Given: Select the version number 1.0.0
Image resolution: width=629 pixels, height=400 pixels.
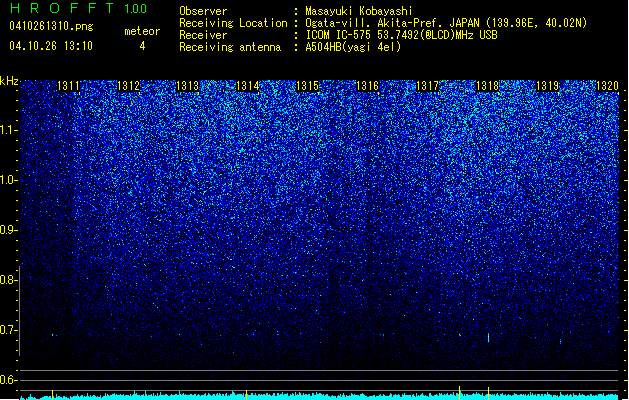Looking at the screenshot, I should tap(136, 9).
